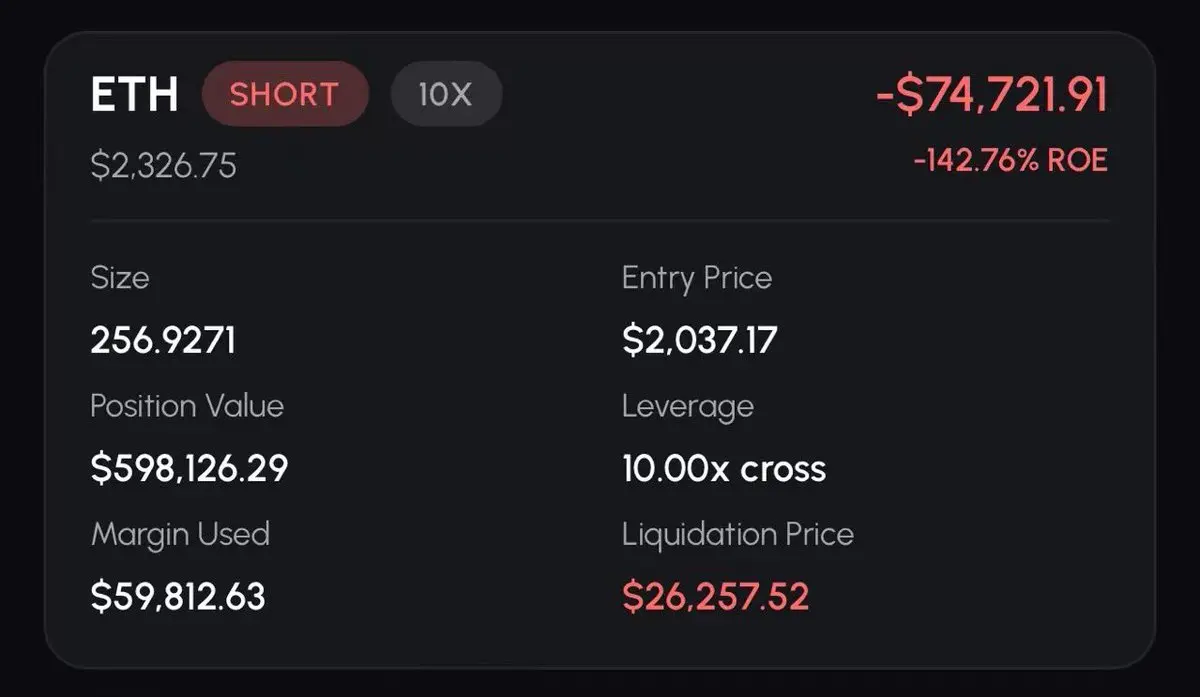1200x697 pixels.
Task: Select the -$74,721.91 PnL figure
Action: [x=991, y=96]
